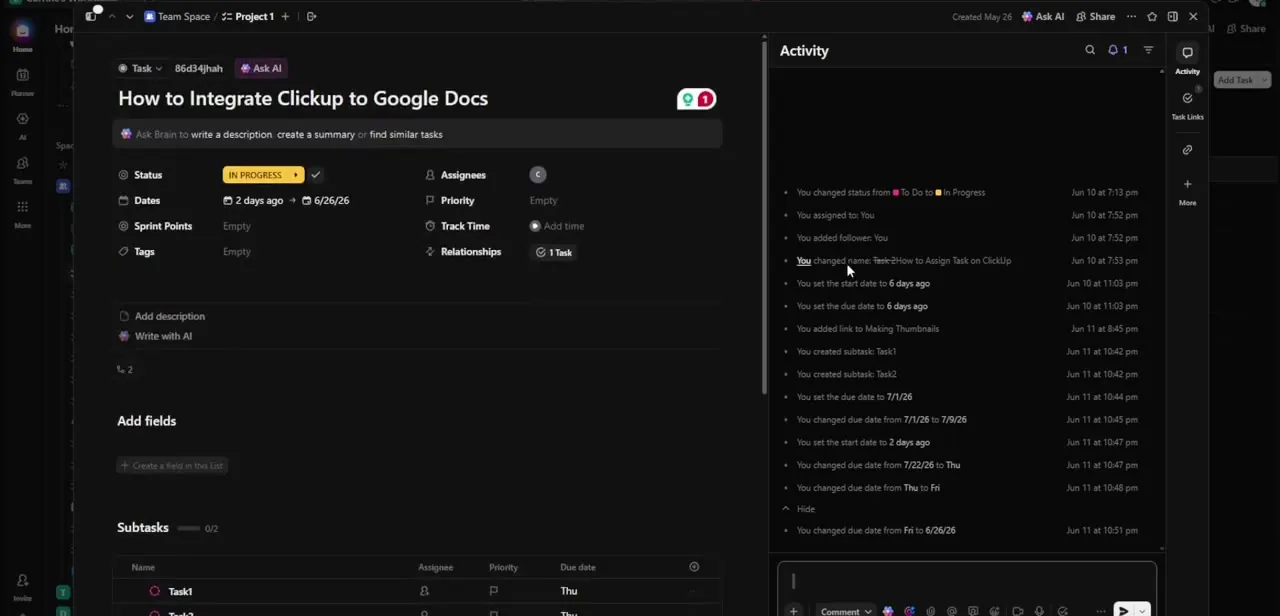Screen dimensions: 1280x616
Task: Open the Activity filter options
Action: point(1148,50)
